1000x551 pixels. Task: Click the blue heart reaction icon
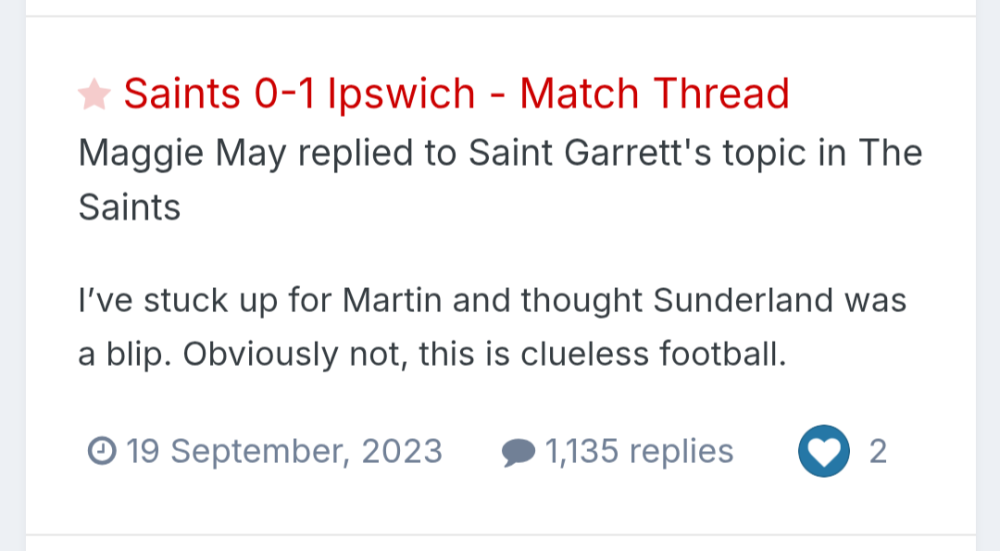pos(823,452)
